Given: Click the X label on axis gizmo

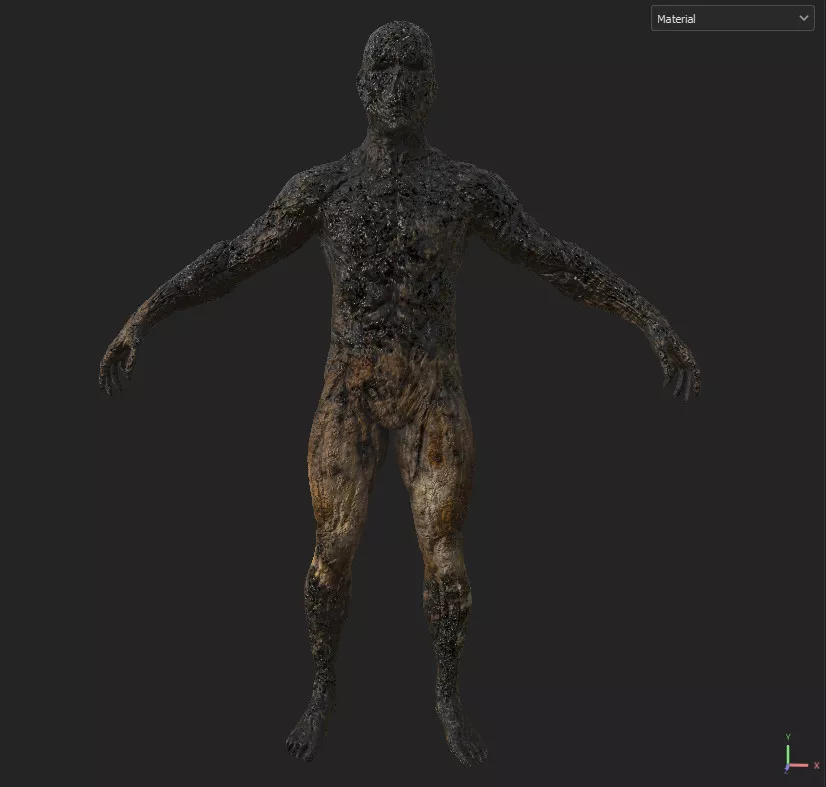Looking at the screenshot, I should coord(817,765).
